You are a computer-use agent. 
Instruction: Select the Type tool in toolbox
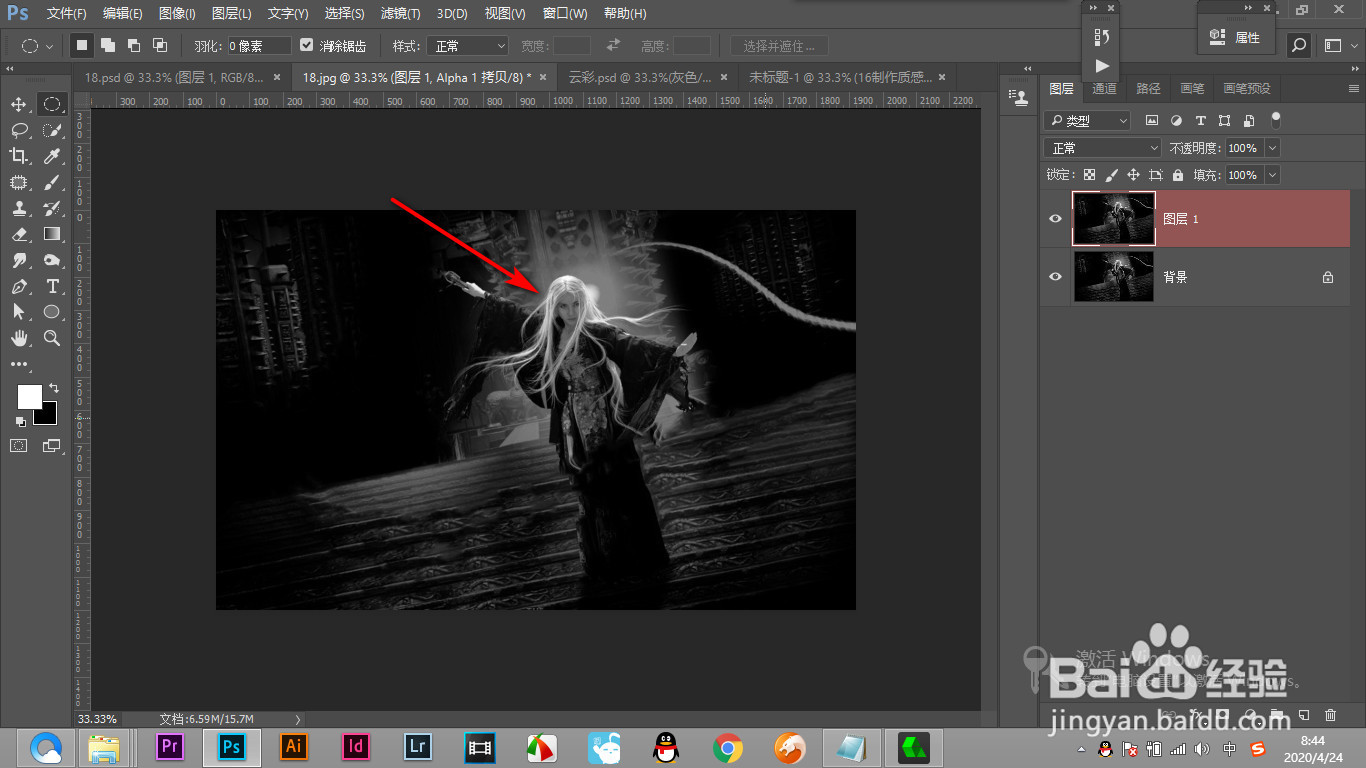coord(52,286)
